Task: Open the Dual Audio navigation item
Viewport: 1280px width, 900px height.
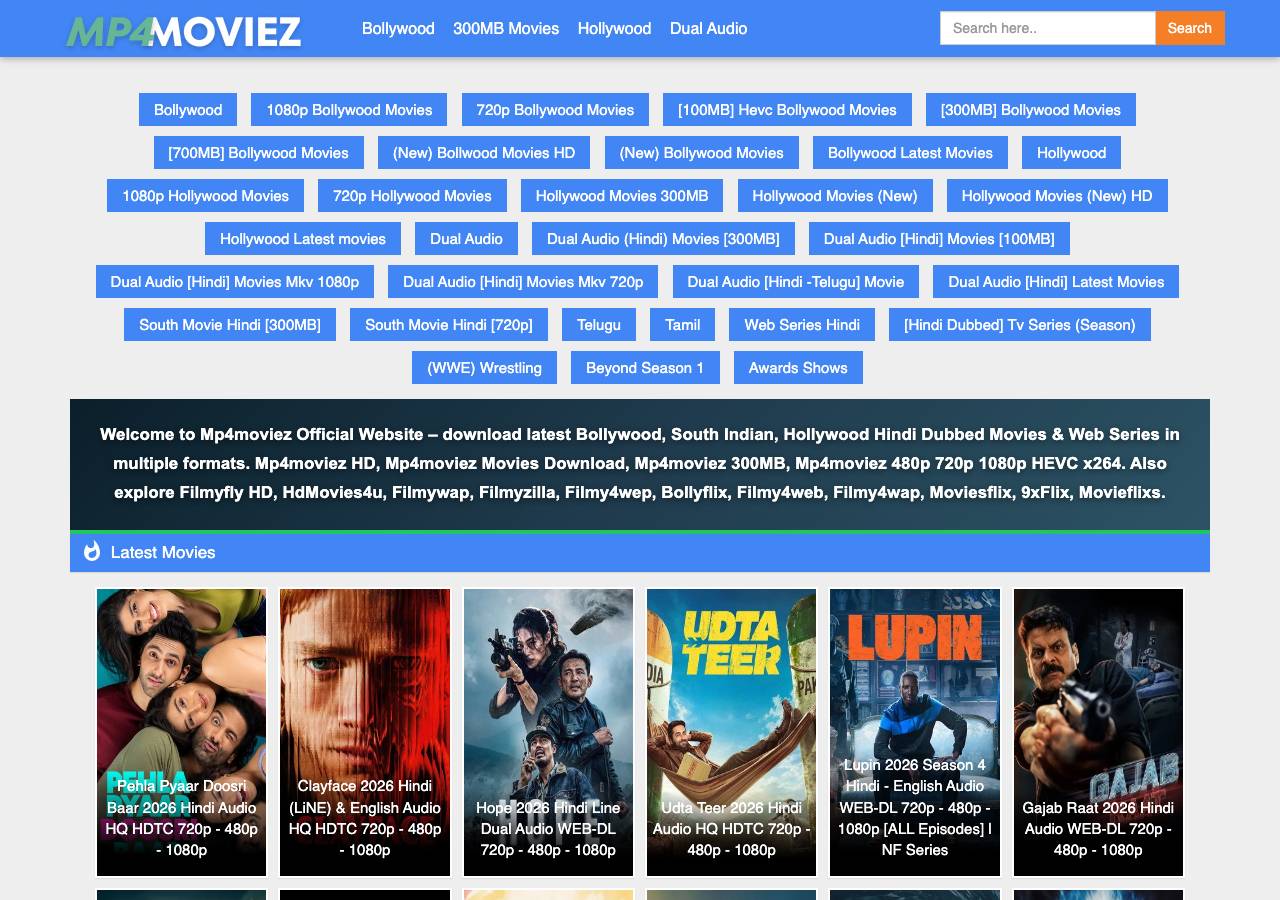Action: coord(708,28)
